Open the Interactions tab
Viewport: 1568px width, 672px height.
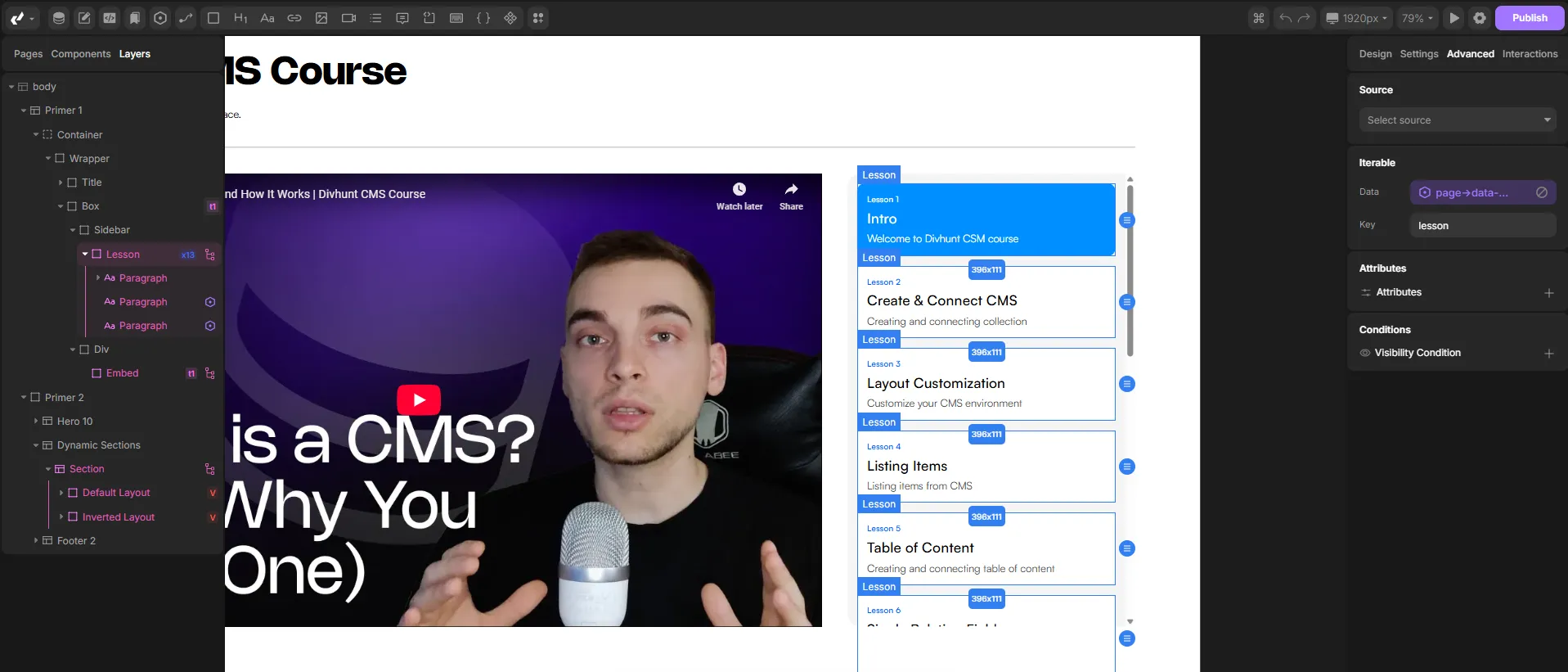(1530, 54)
